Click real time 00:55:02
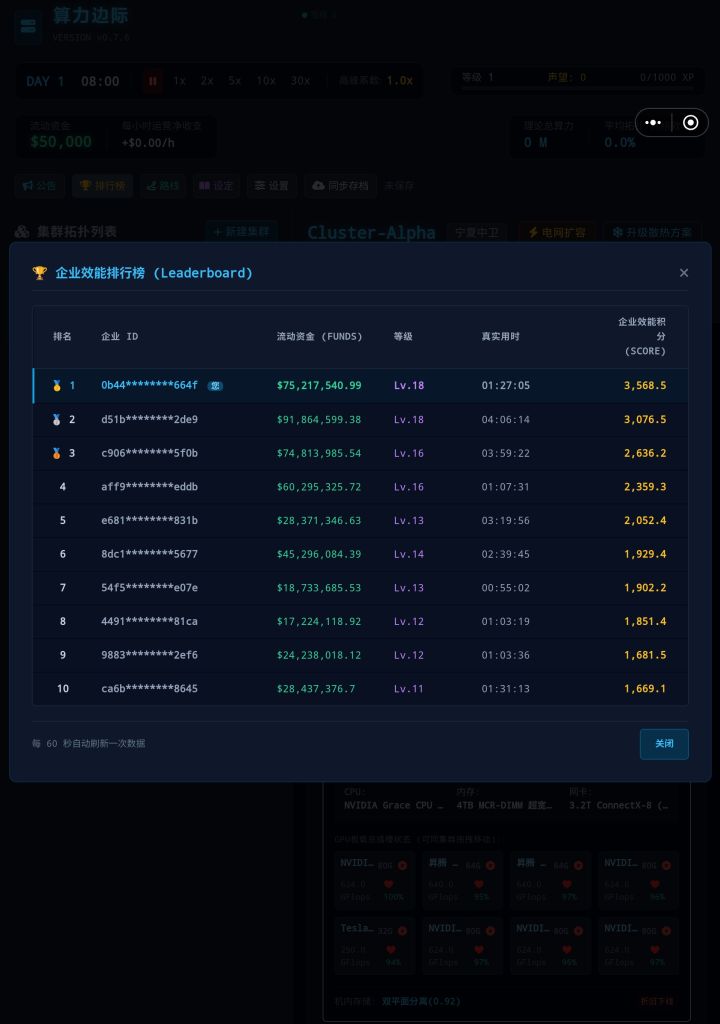 tap(506, 588)
